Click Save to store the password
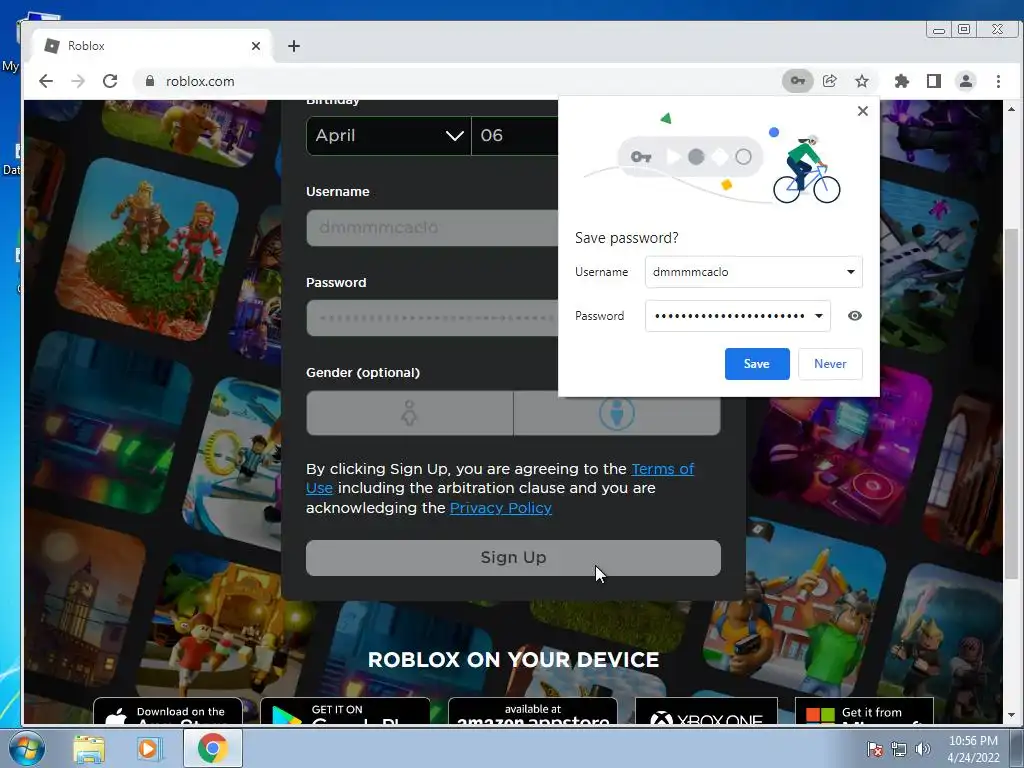This screenshot has height=768, width=1024. click(x=757, y=364)
